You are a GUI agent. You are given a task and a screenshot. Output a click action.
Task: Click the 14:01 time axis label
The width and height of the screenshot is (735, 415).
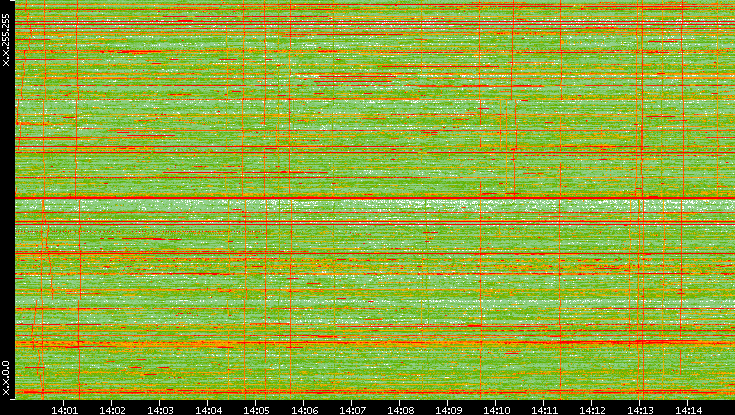tap(64, 410)
